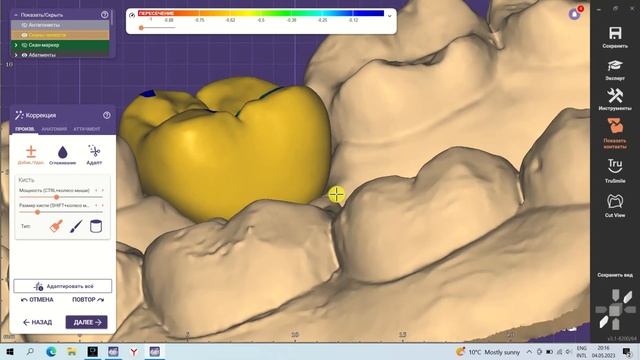Toggle Показать контакты in sidebar
Screen dimensions: 640x360
[615, 133]
